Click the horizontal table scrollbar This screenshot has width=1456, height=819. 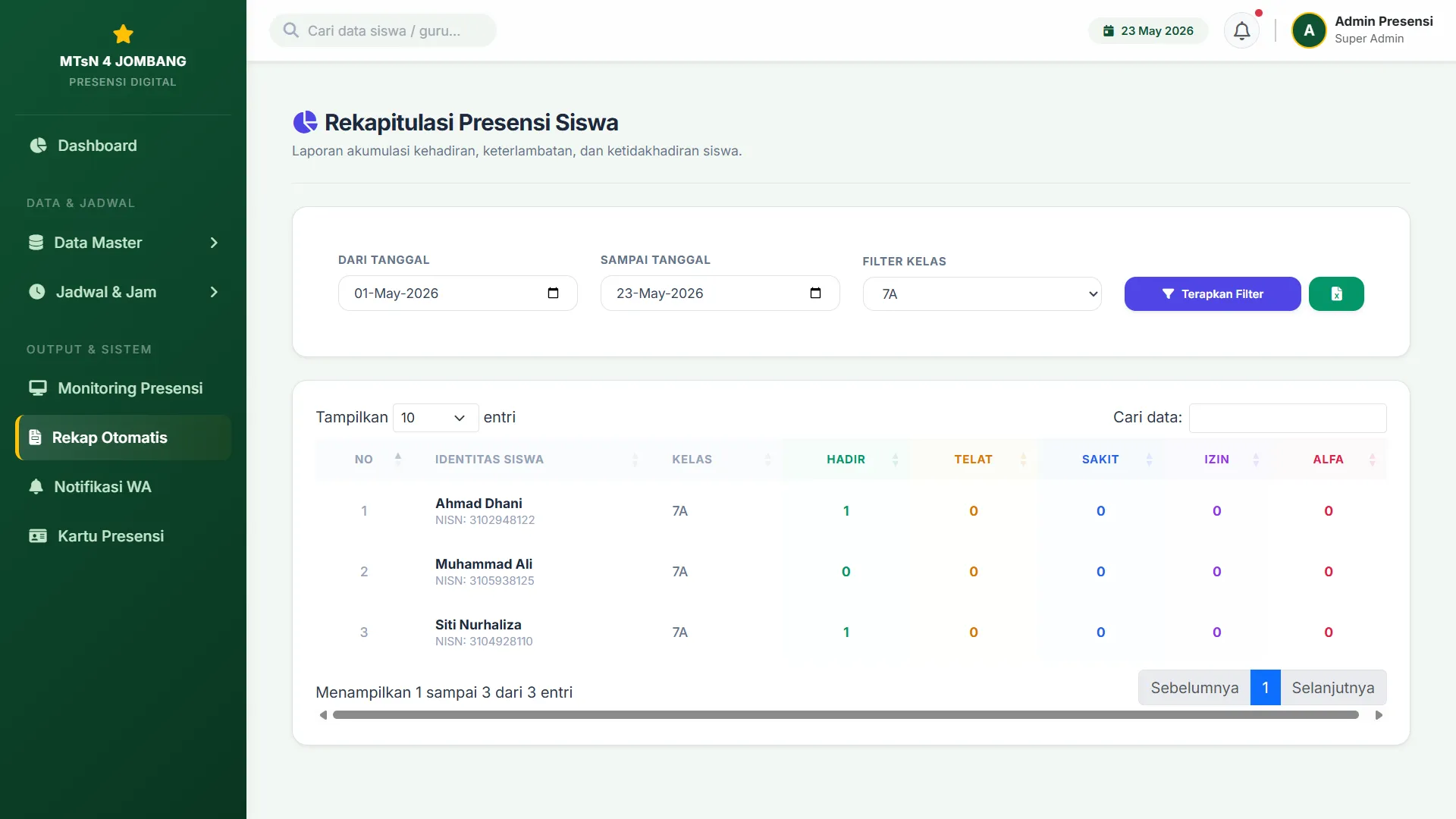pos(846,715)
